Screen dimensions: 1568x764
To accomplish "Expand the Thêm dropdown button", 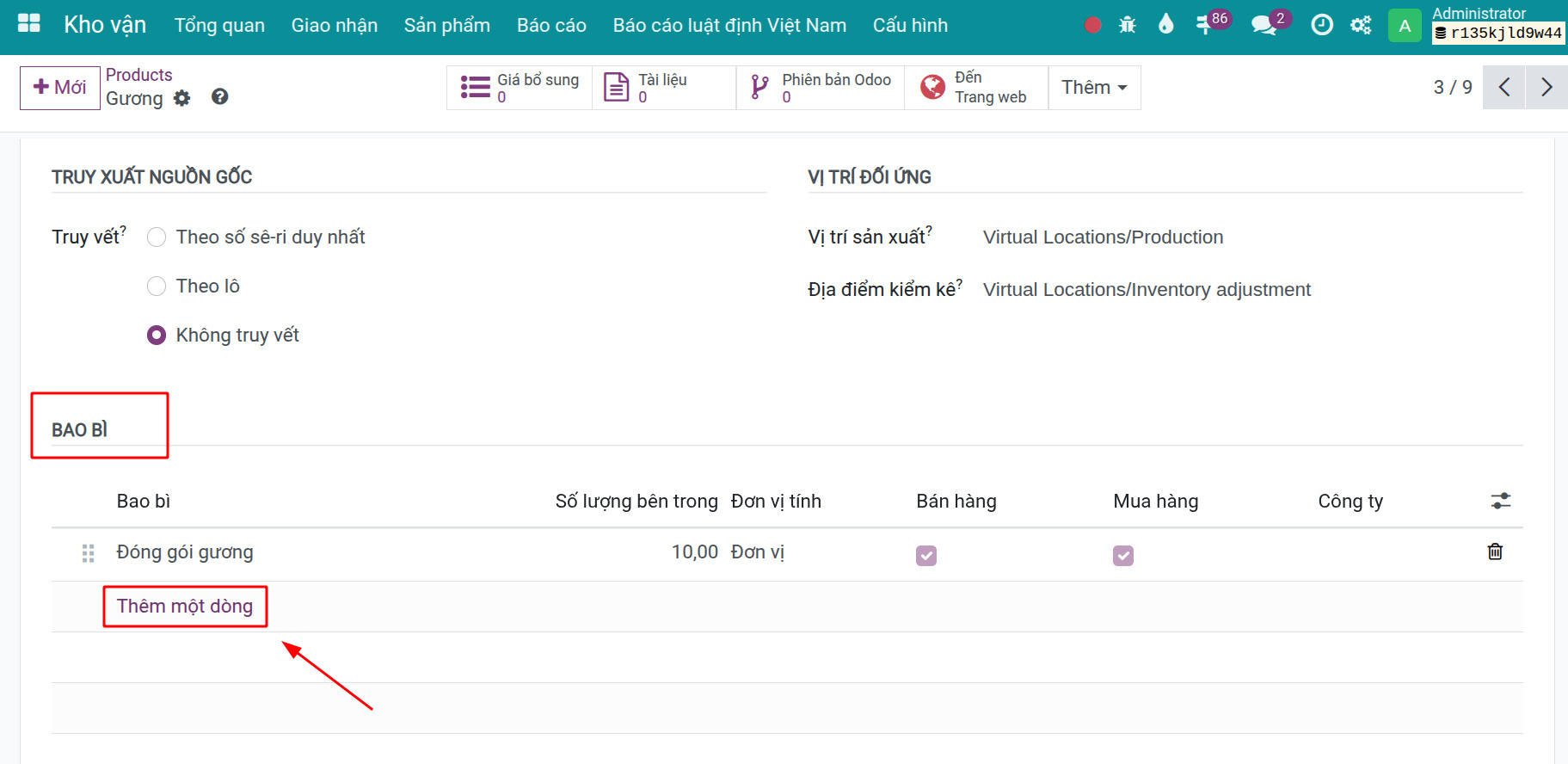I will point(1093,88).
